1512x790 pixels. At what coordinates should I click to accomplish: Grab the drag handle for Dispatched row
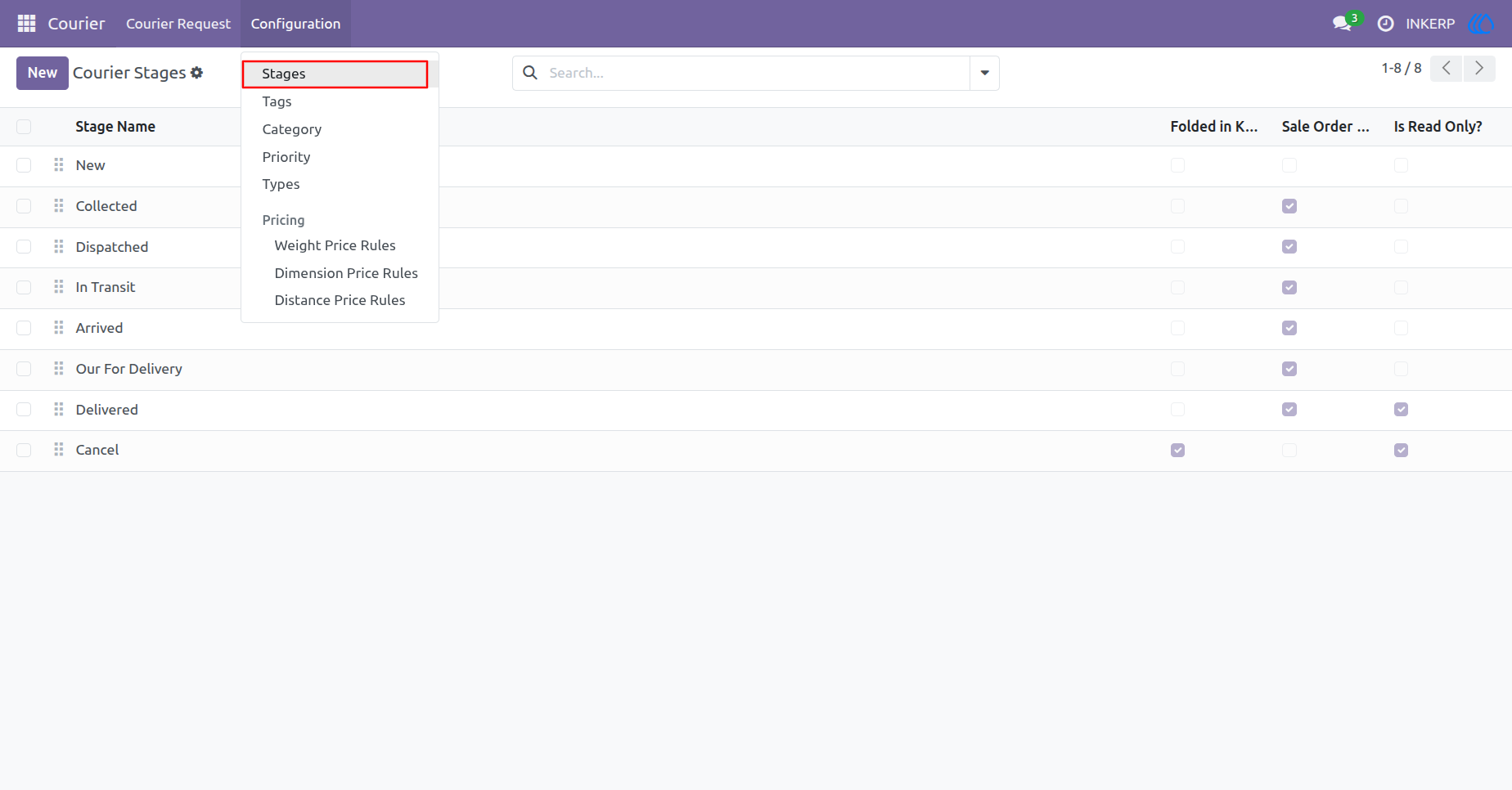point(58,247)
